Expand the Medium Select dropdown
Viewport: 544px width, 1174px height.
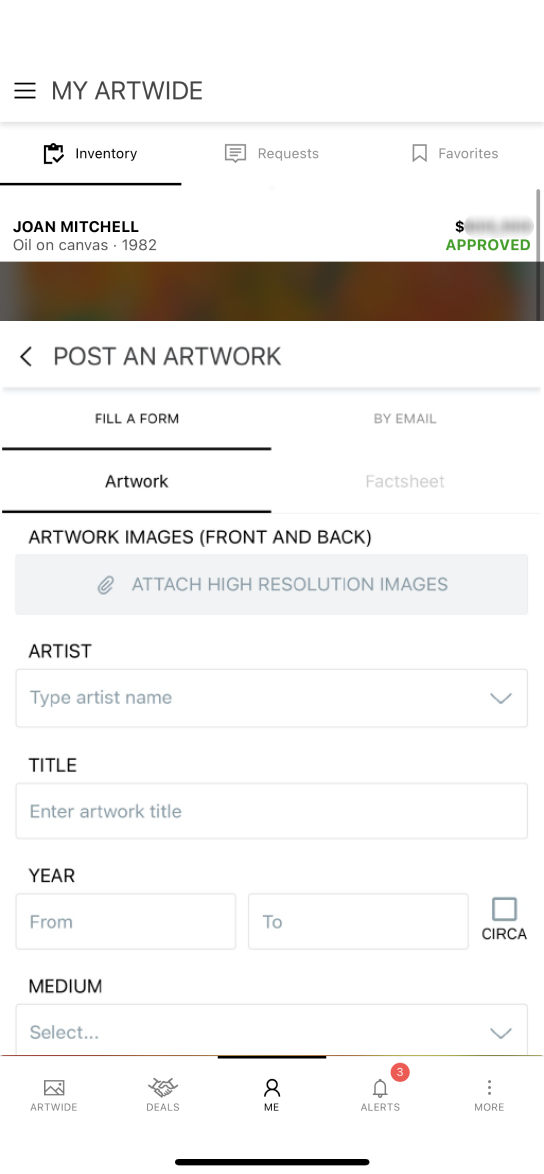coord(272,1030)
